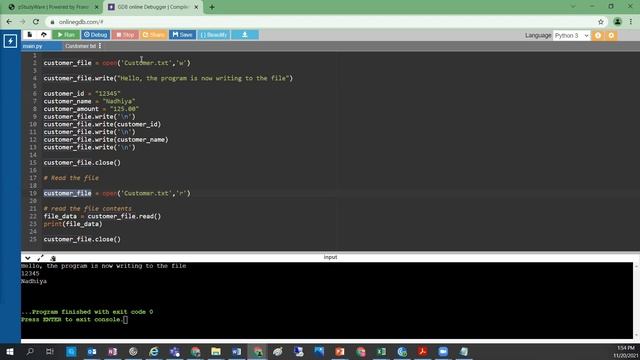Click 'customer_file.close()' on line 15

(x=82, y=162)
